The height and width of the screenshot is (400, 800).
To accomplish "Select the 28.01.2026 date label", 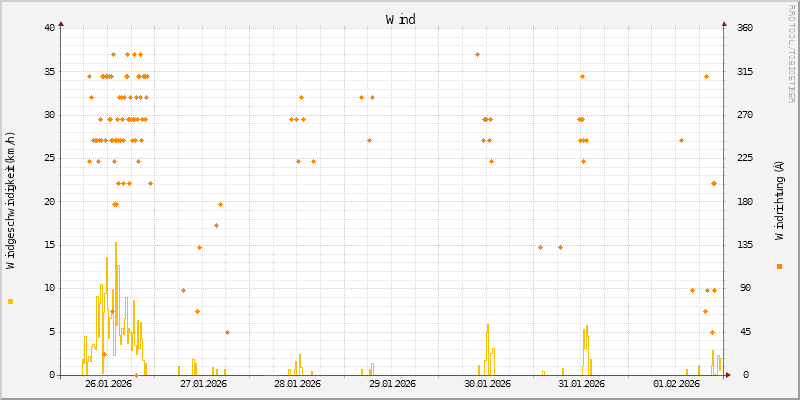I will click(x=298, y=383).
